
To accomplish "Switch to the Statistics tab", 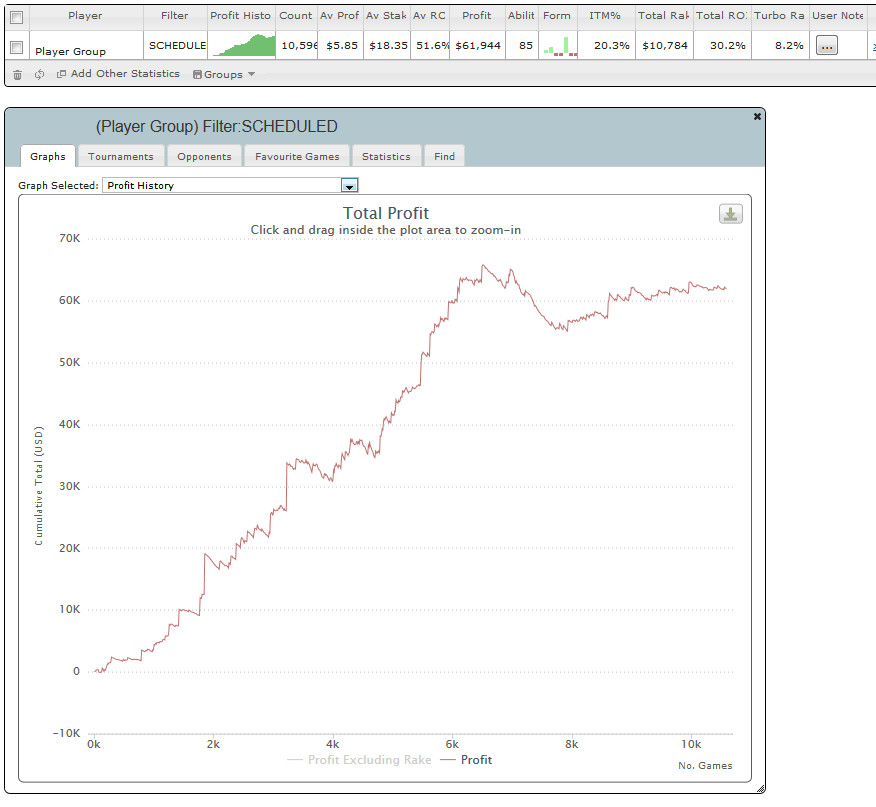I will 386,156.
